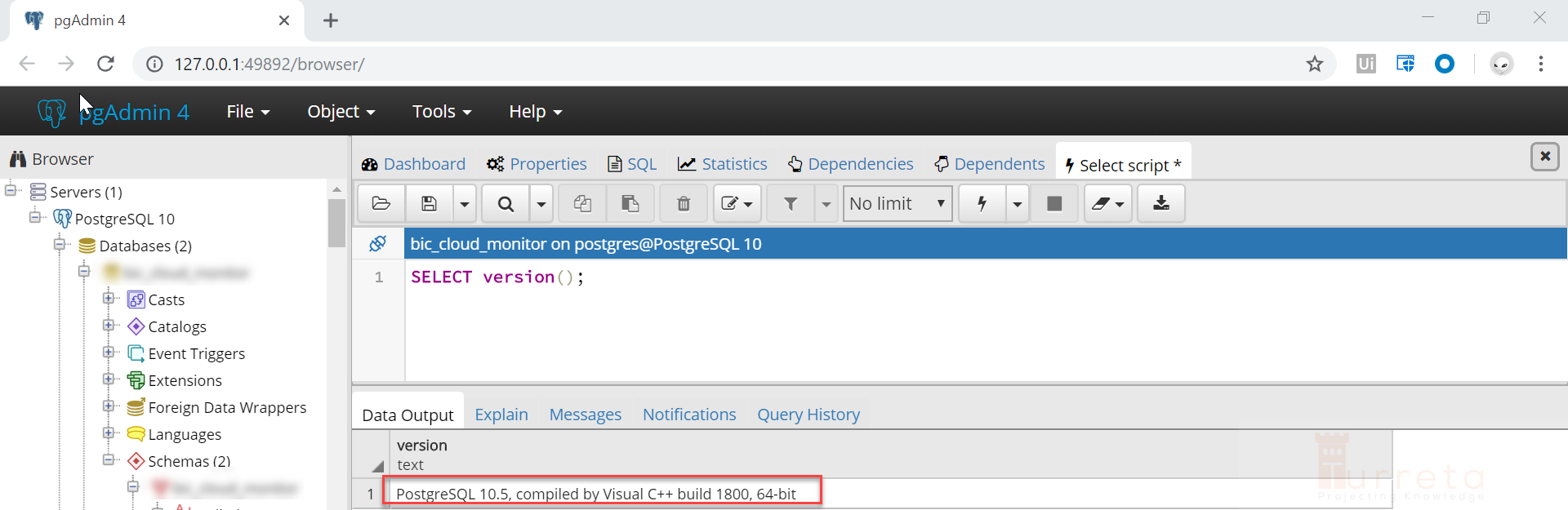Select the Extensions tree item
This screenshot has width=1568, height=510.
tap(185, 380)
